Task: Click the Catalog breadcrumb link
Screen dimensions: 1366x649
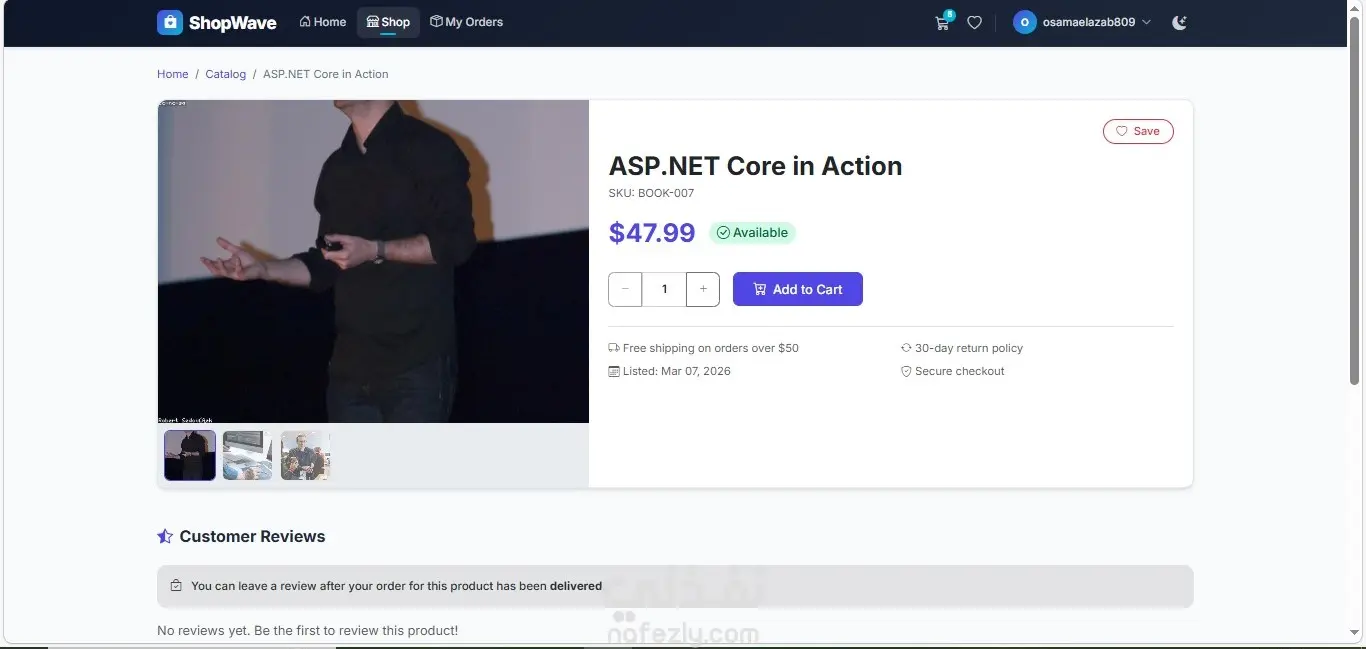Action: click(225, 74)
